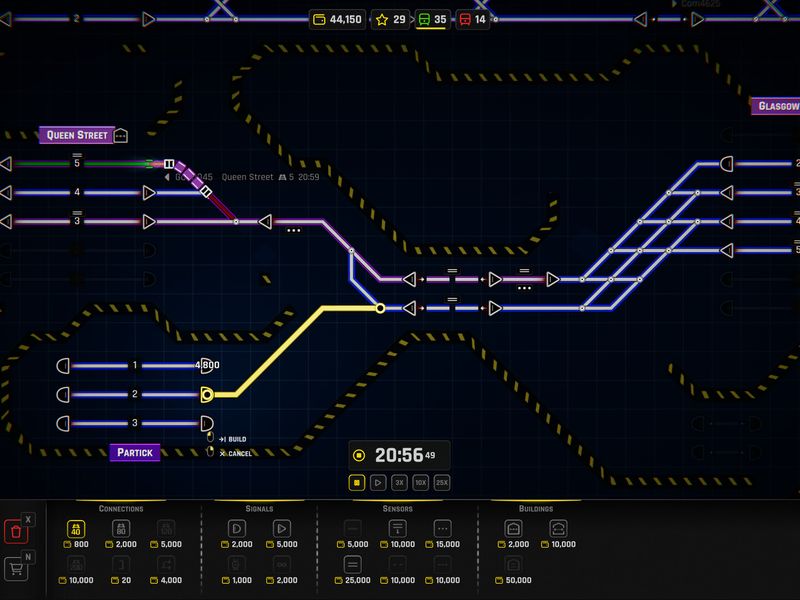Open the red trains counter 14
The width and height of the screenshot is (800, 600).
(472, 19)
